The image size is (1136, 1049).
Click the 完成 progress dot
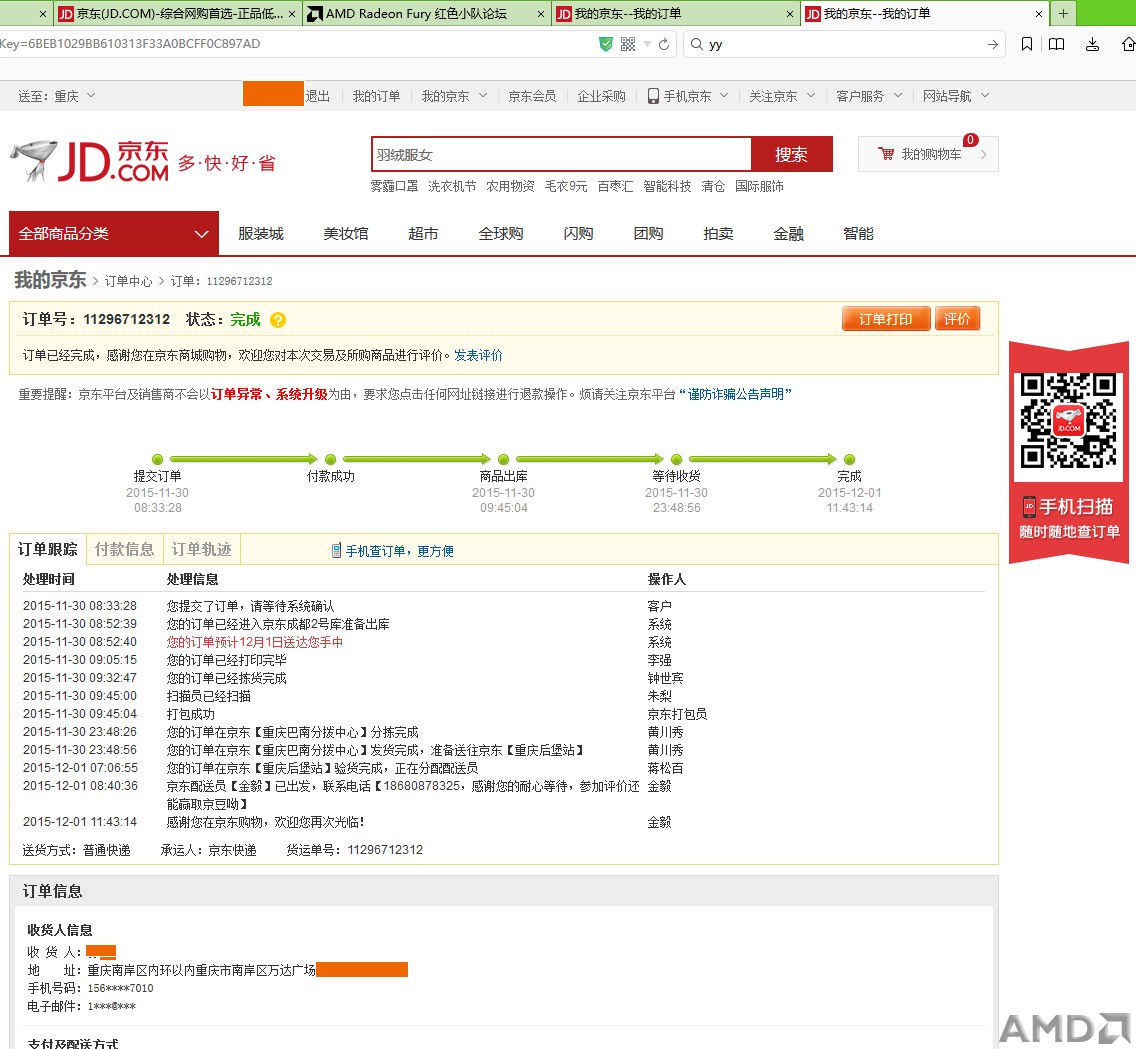[850, 459]
